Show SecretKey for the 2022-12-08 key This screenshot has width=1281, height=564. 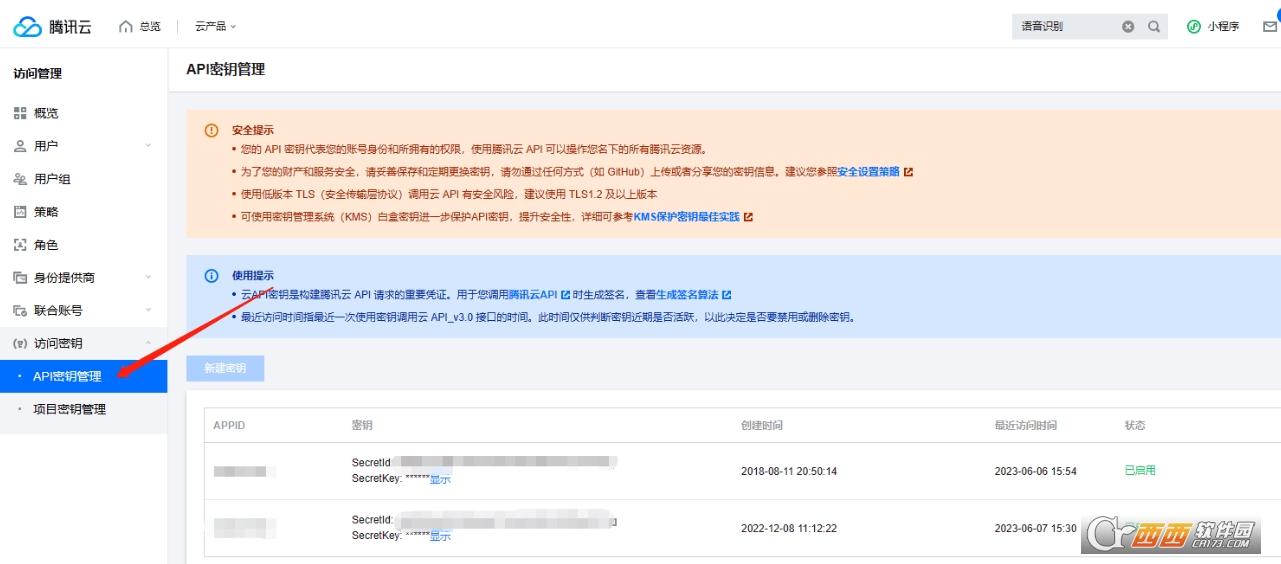440,536
